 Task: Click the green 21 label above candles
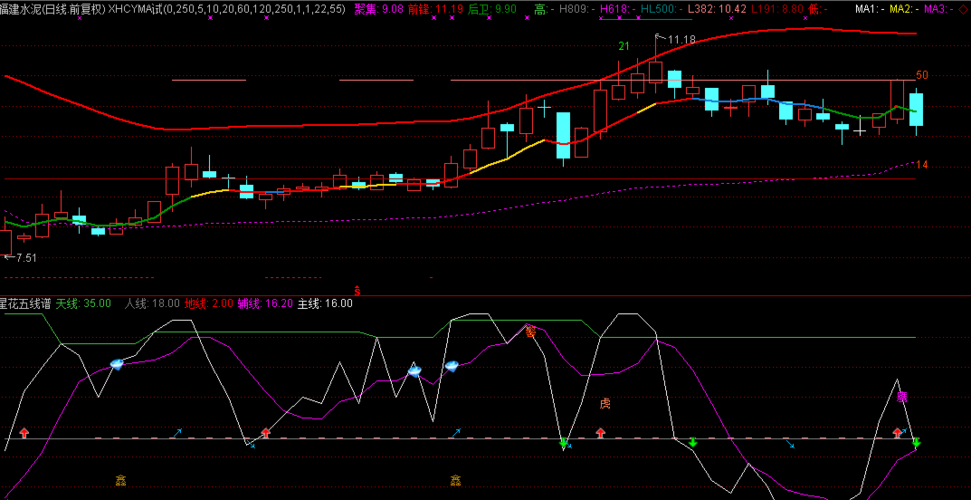pyautogui.click(x=624, y=46)
